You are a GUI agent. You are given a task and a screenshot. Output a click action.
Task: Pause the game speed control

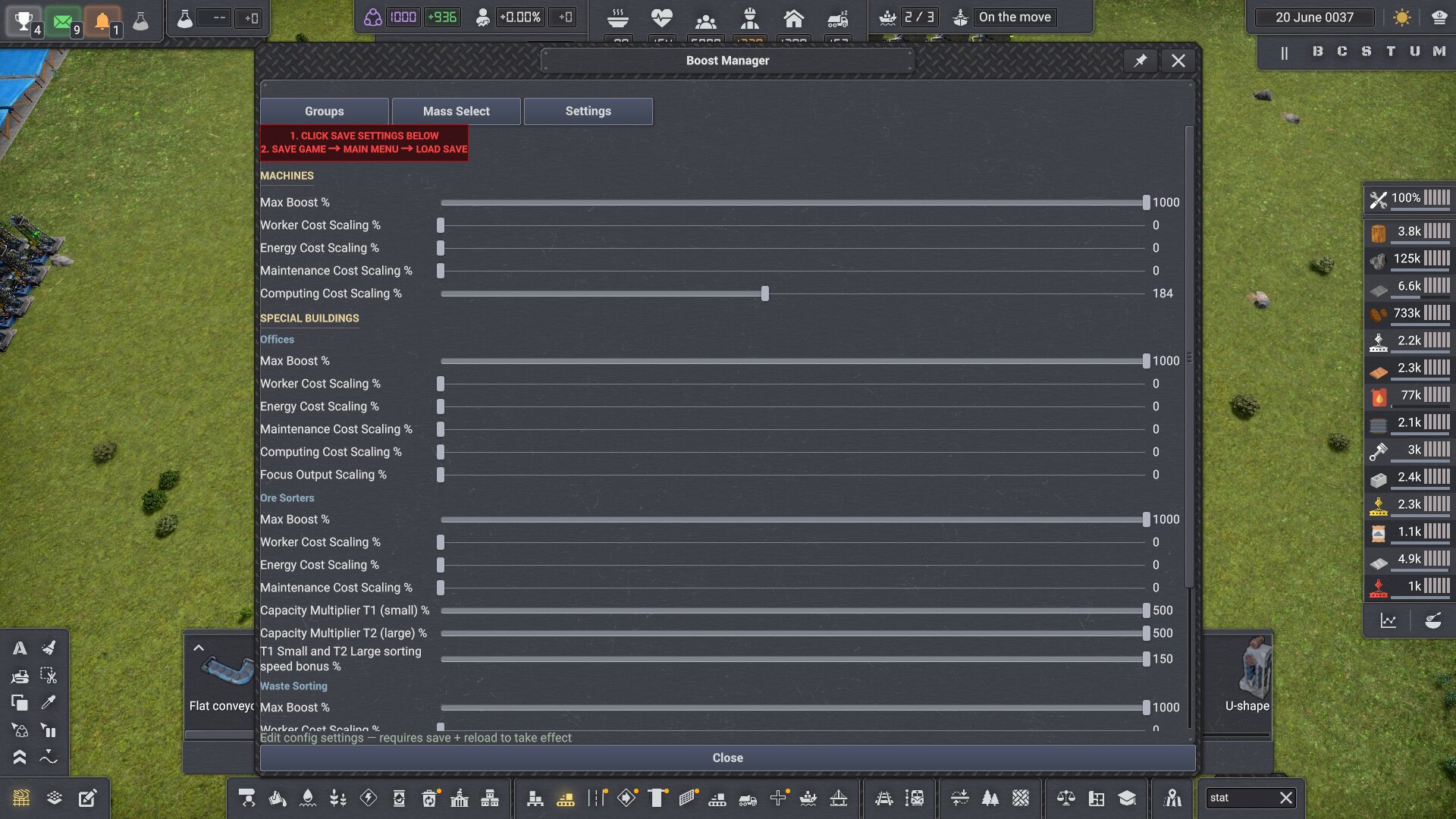click(x=1284, y=52)
